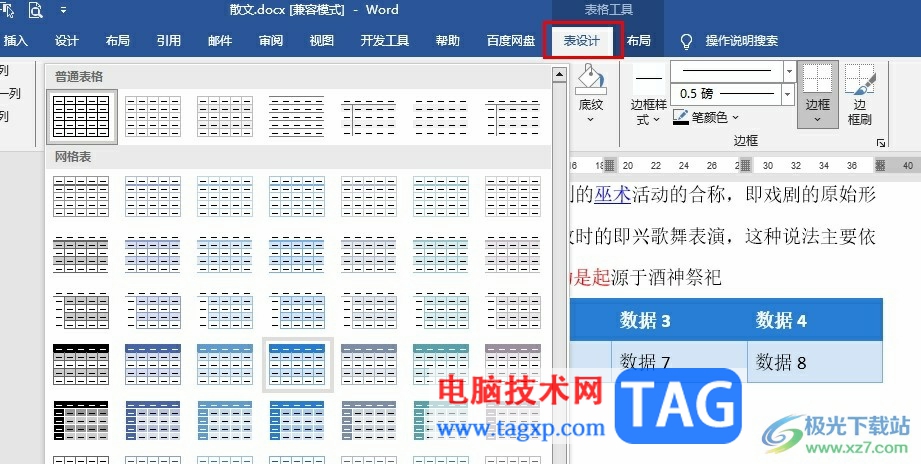Go to the 审阅 tab
This screenshot has height=464, width=921.
tap(271, 41)
